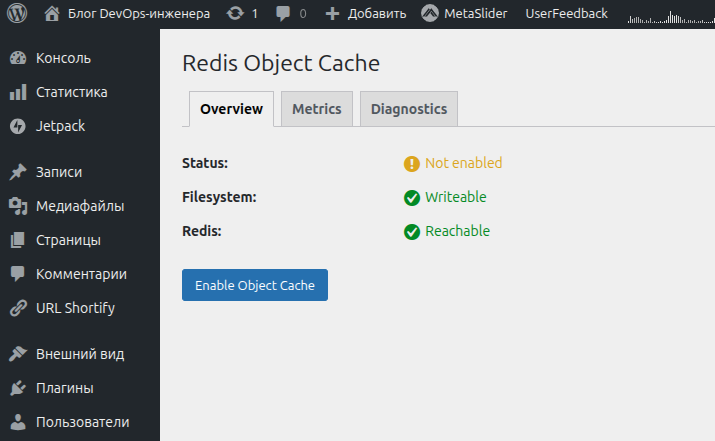Click the Страницы pages icon

18,240
